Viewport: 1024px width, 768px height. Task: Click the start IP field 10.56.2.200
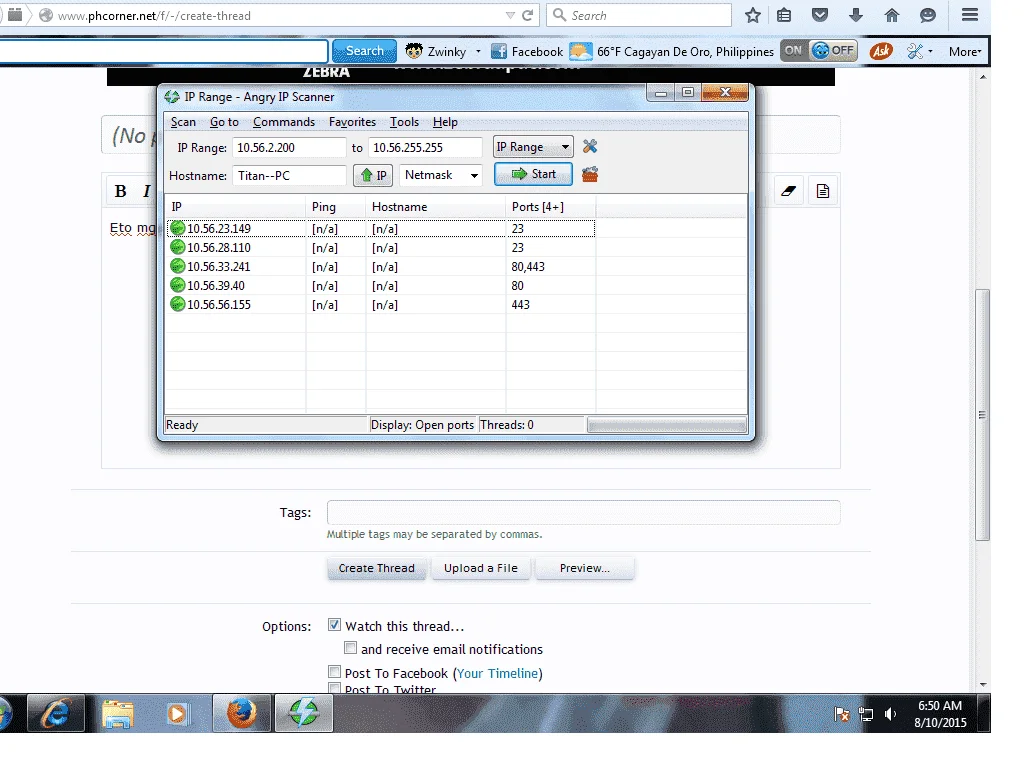click(x=289, y=148)
